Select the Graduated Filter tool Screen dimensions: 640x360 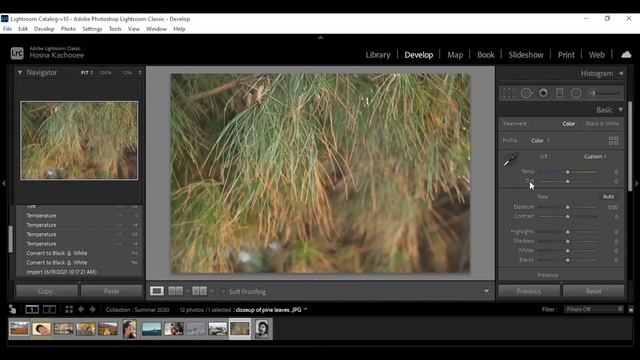tap(560, 93)
